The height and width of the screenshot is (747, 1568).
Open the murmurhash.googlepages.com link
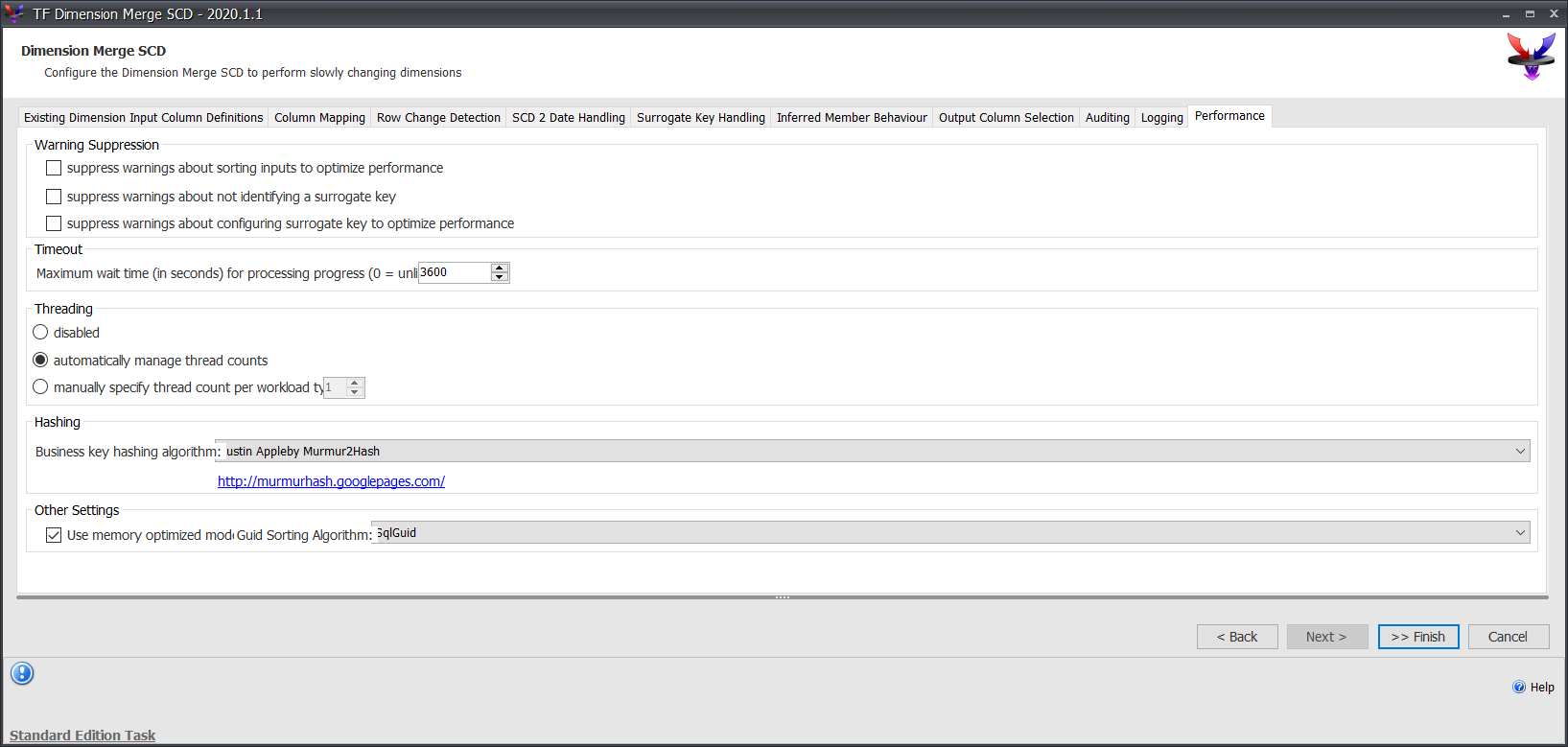[331, 481]
